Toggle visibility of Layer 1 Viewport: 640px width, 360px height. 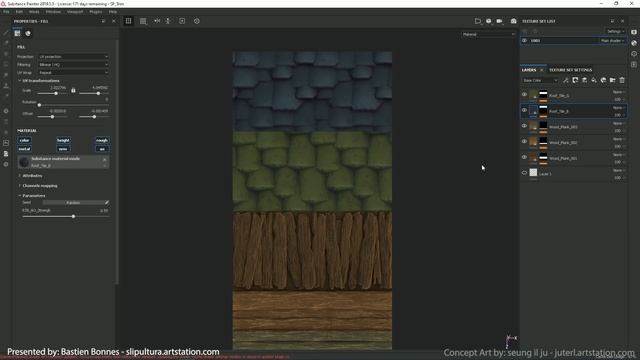(x=524, y=173)
